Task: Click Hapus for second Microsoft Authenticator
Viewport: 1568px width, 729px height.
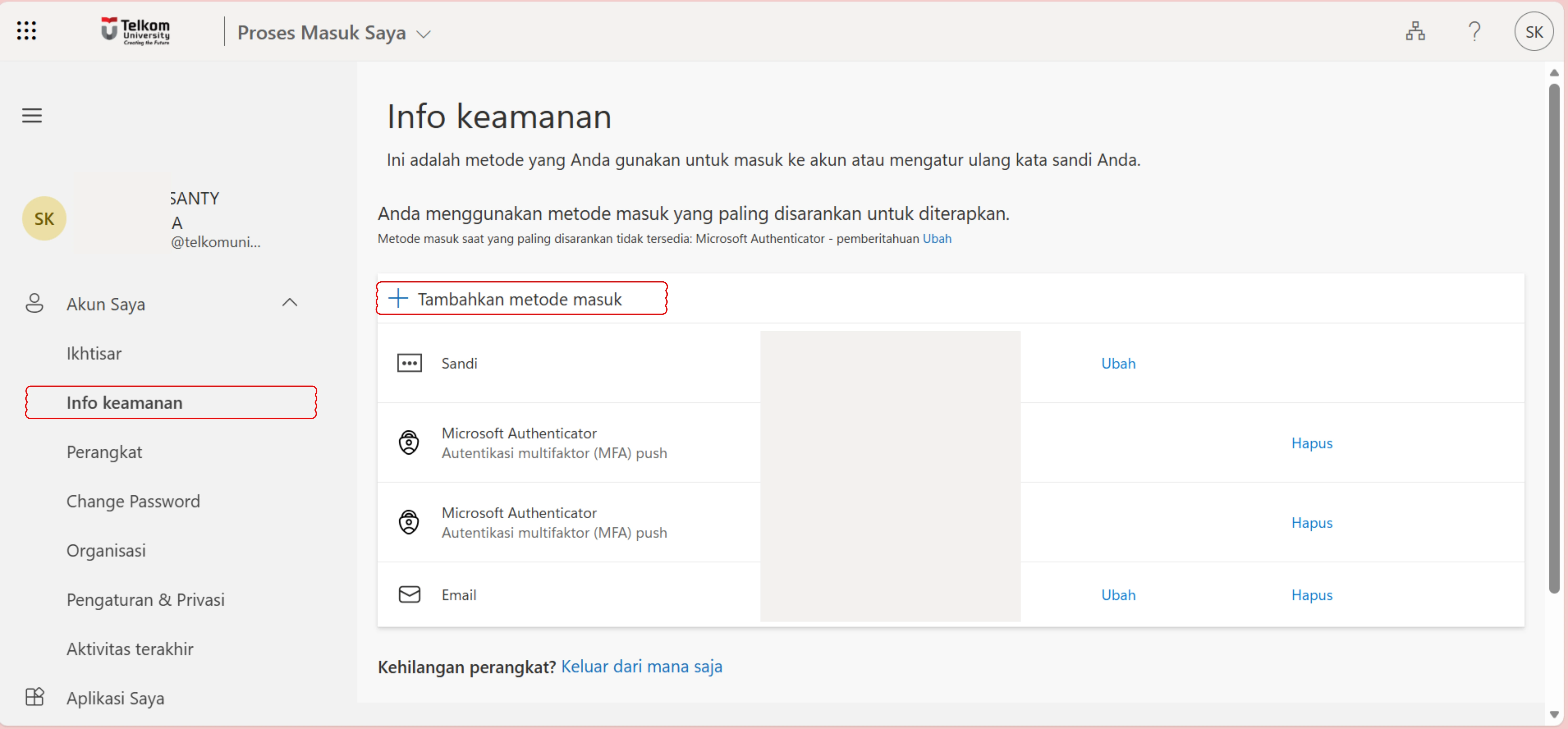Action: (1312, 523)
